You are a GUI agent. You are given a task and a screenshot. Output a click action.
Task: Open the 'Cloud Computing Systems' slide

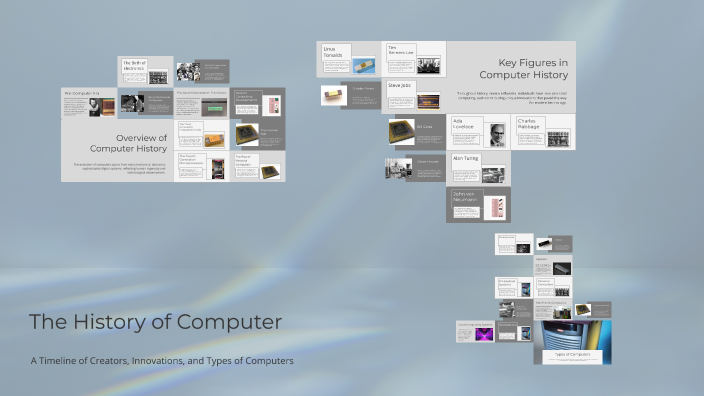(x=475, y=332)
